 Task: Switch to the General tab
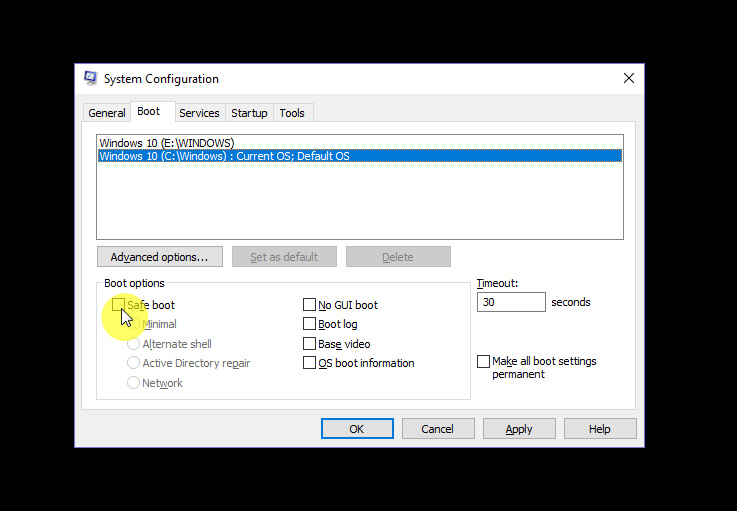pos(107,113)
